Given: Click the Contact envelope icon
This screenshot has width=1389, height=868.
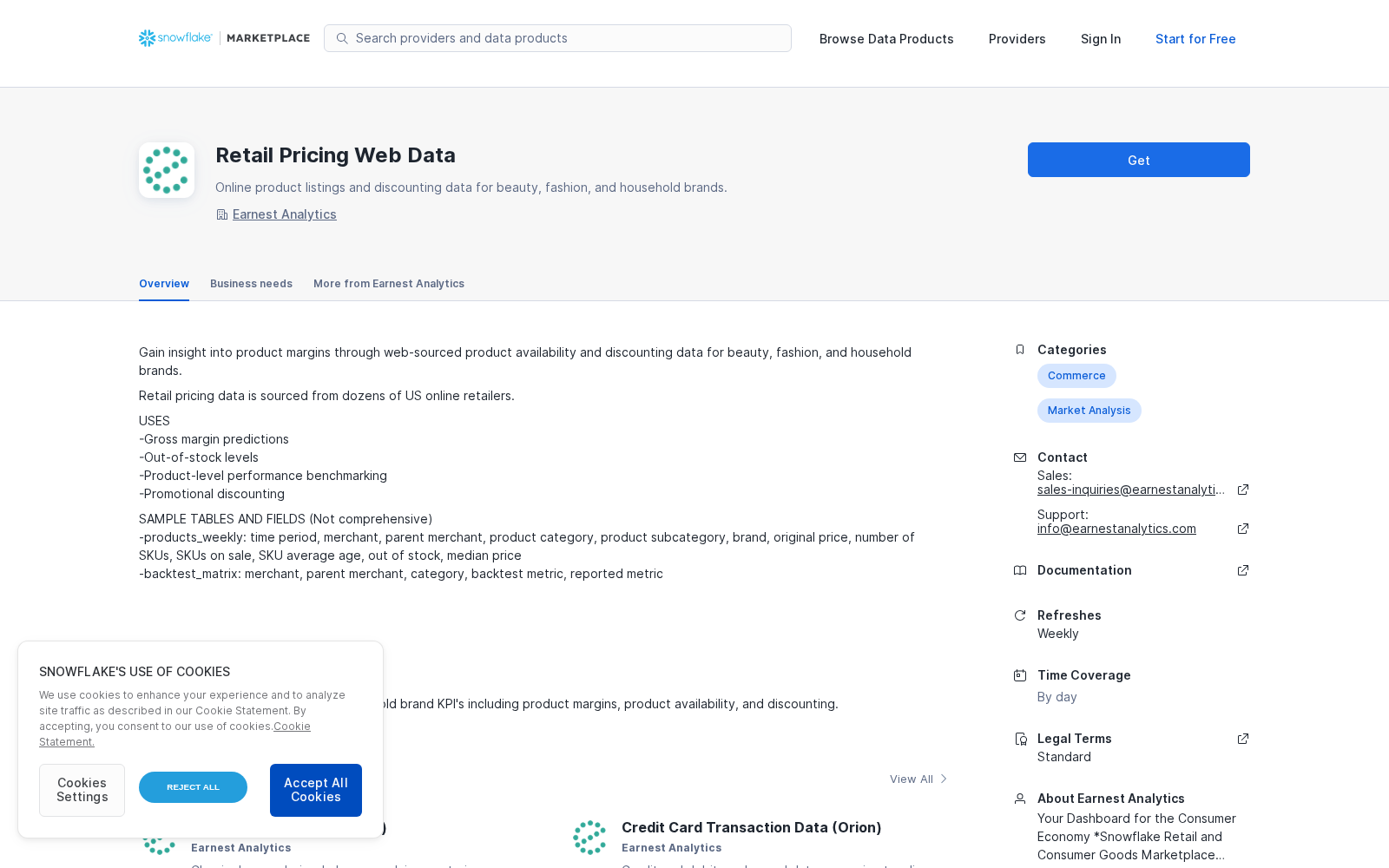Looking at the screenshot, I should coord(1020,457).
